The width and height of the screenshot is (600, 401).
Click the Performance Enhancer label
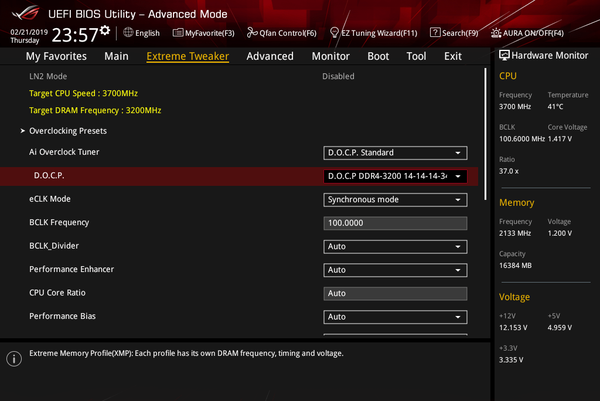[x=72, y=269]
